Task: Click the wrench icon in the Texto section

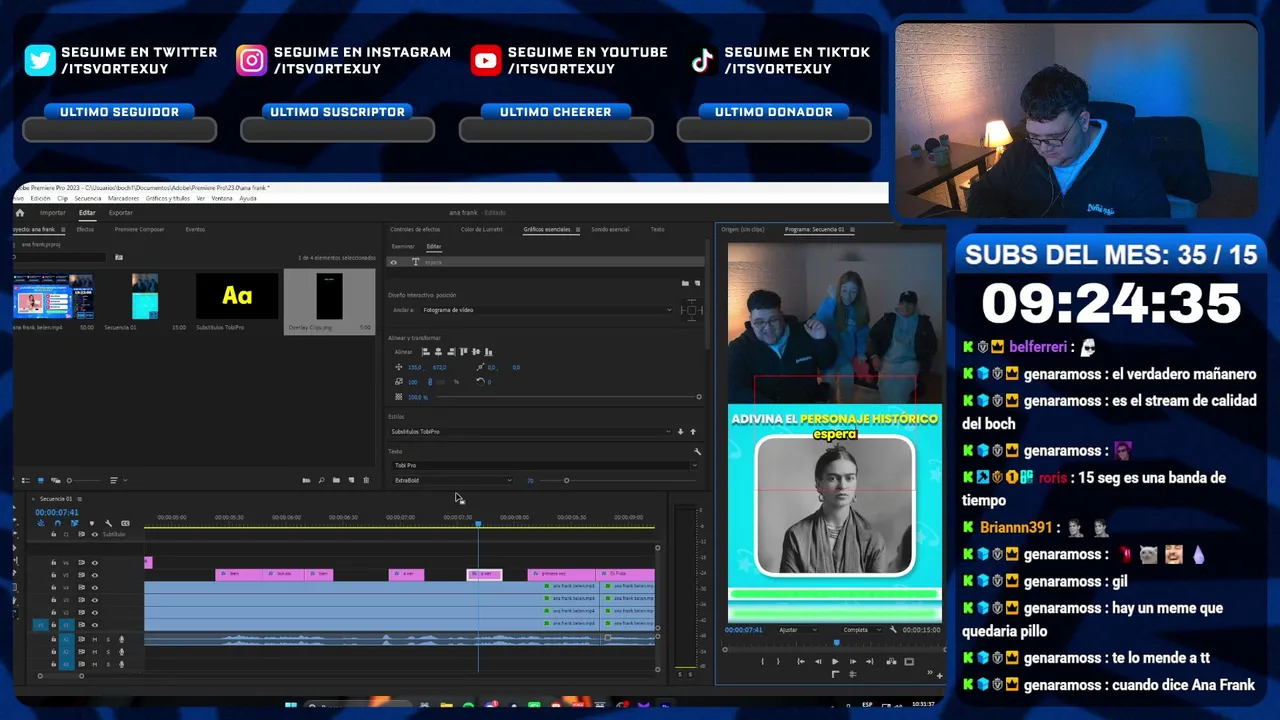Action: tap(697, 451)
